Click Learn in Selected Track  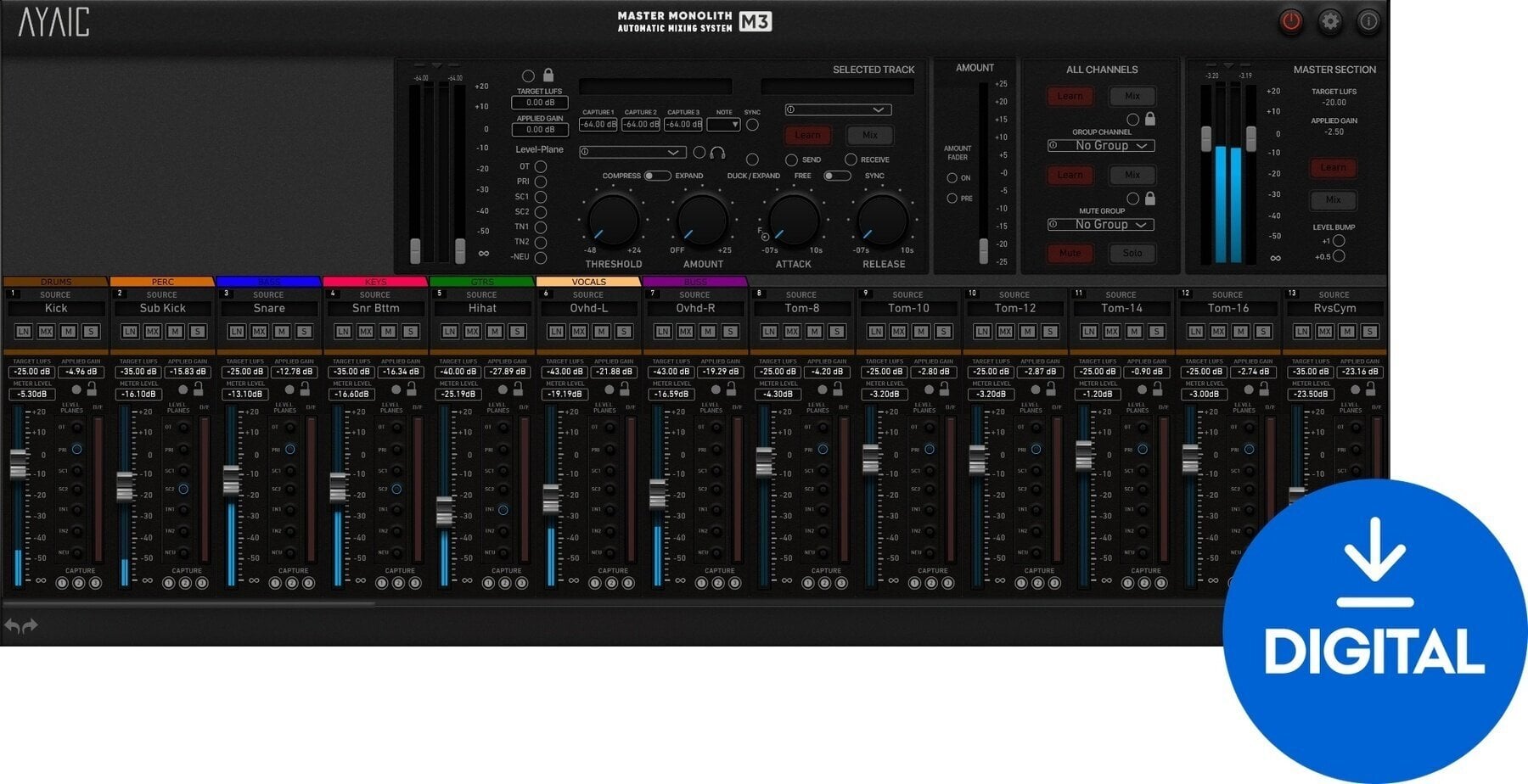point(807,135)
